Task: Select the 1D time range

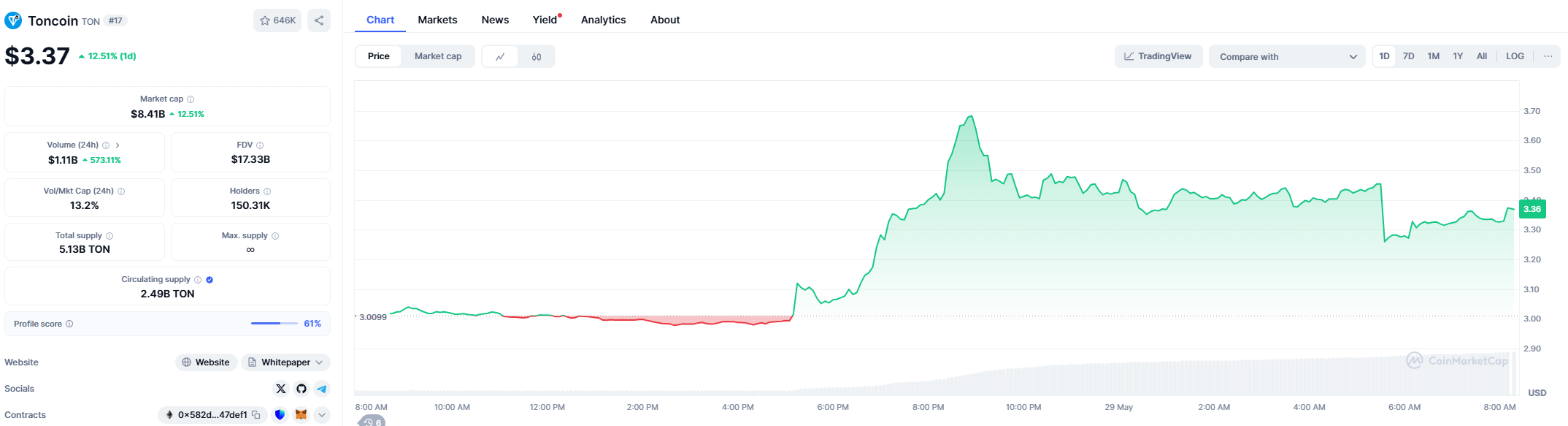Action: tap(1384, 56)
